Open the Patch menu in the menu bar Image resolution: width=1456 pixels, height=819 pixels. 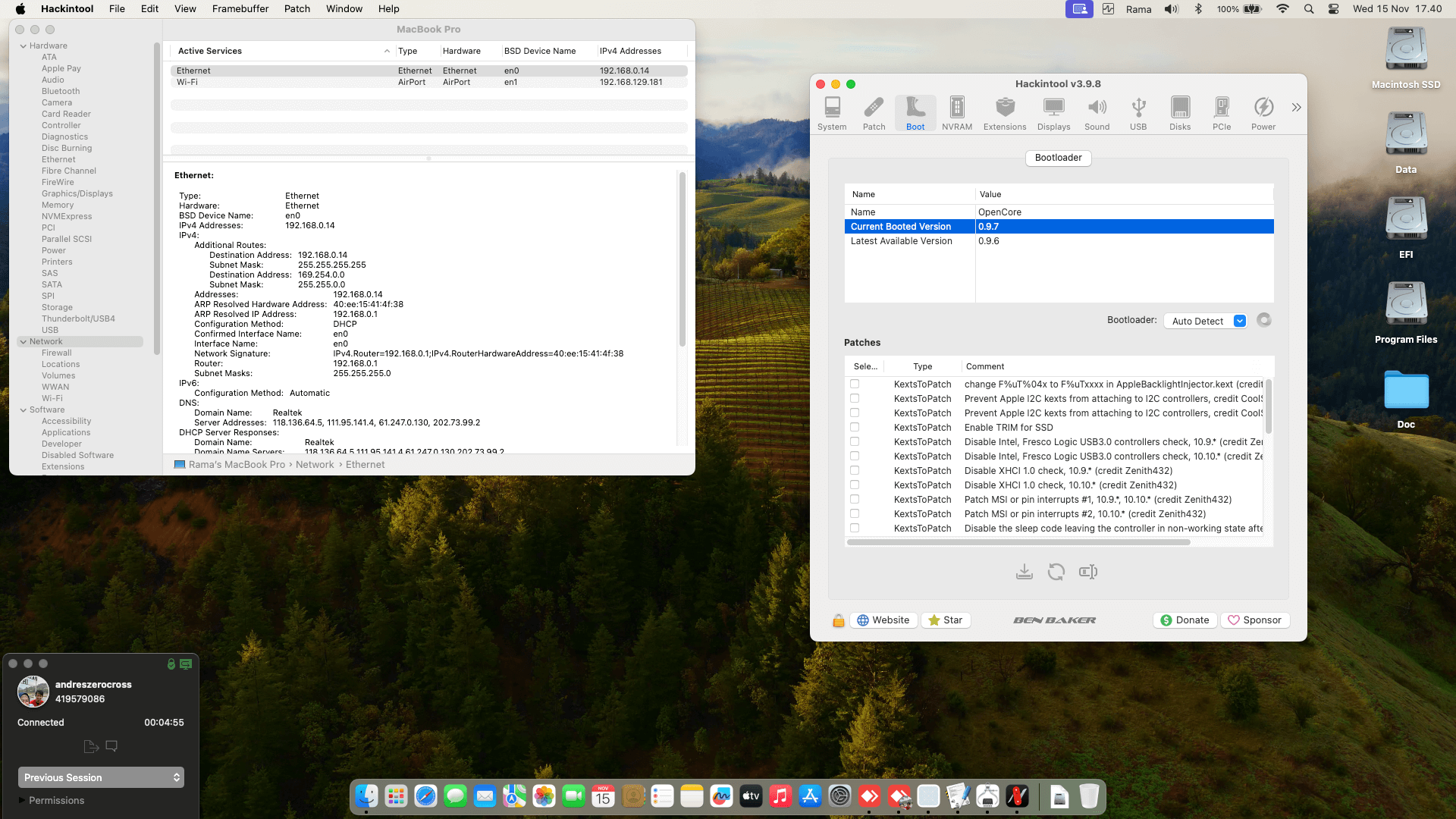pos(297,9)
